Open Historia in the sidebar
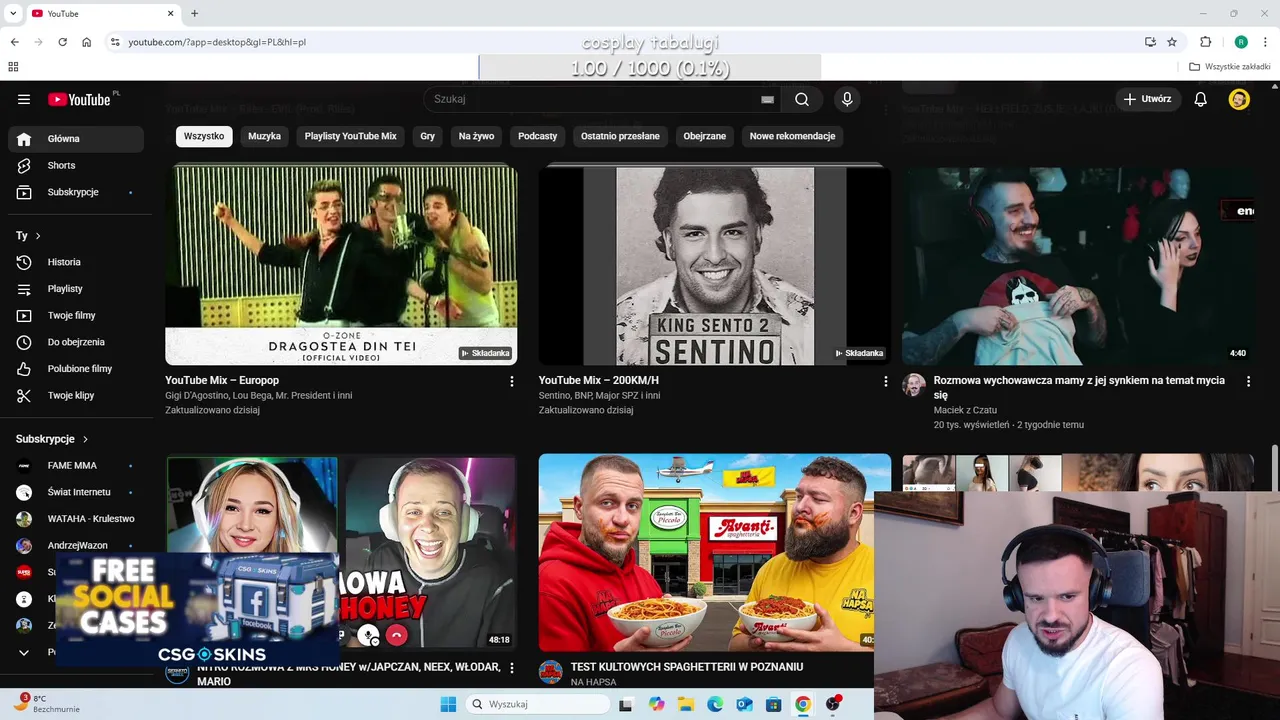Image resolution: width=1280 pixels, height=720 pixels. coord(76,262)
